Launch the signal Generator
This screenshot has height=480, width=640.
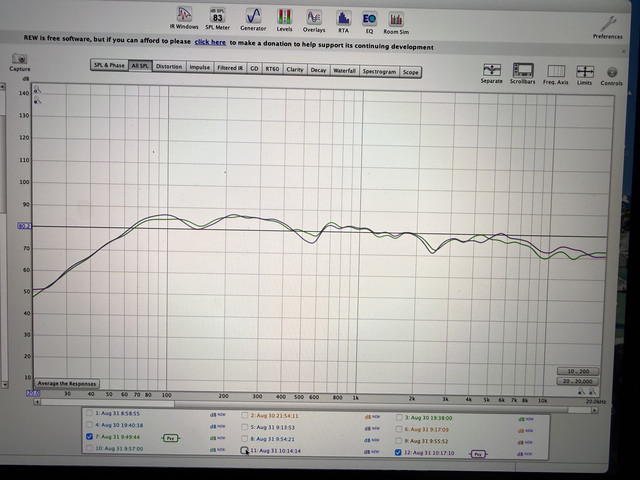(253, 20)
